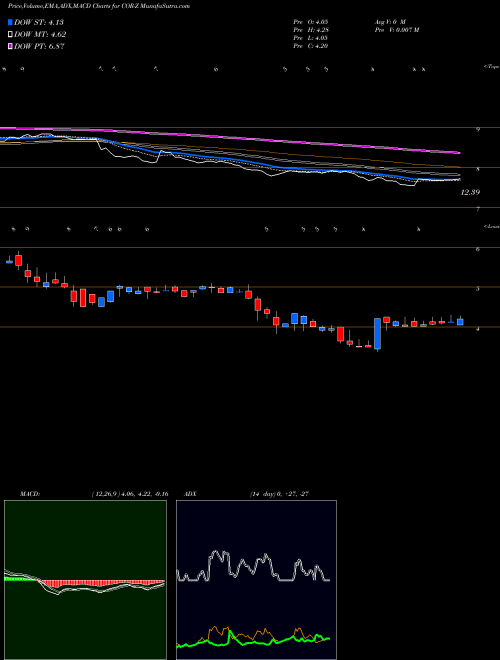Select the 'DOW PT: 6.87' legend text
The width and height of the screenshot is (500, 660).
point(39,46)
